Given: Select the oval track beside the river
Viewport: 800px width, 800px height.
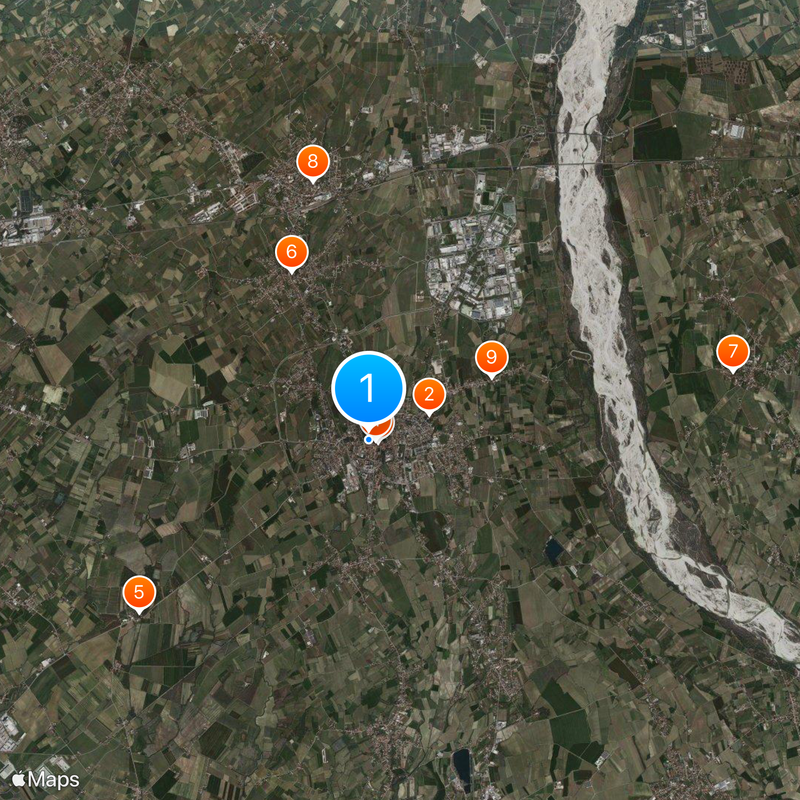Looking at the screenshot, I should (580, 356).
